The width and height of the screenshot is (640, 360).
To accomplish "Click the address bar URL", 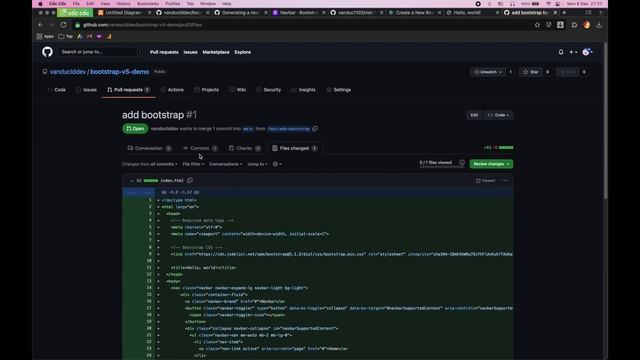I will coord(142,25).
